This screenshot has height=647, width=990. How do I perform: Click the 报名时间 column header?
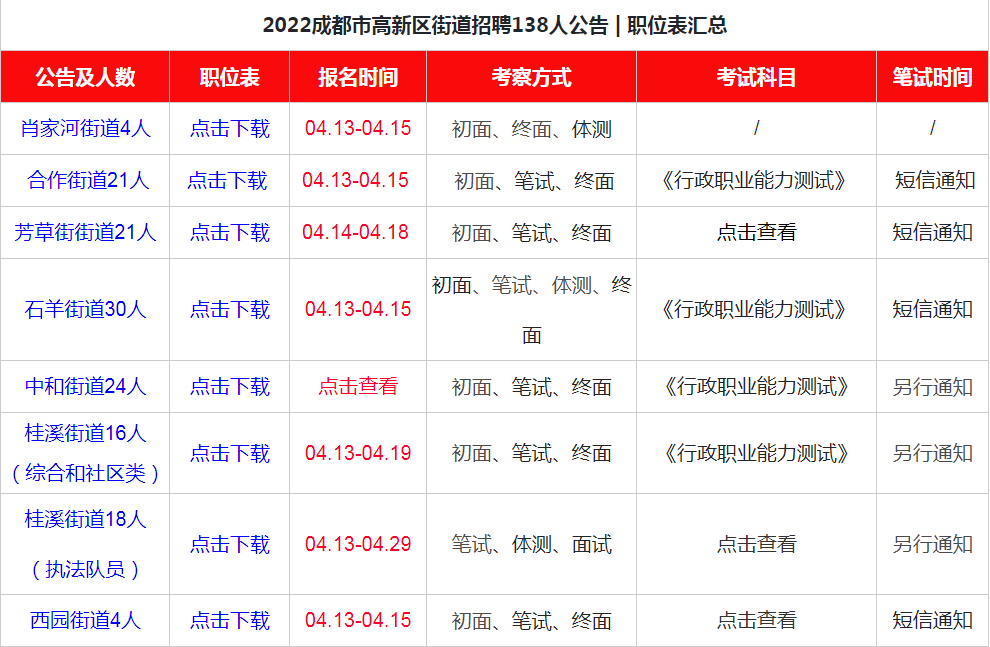[x=358, y=77]
